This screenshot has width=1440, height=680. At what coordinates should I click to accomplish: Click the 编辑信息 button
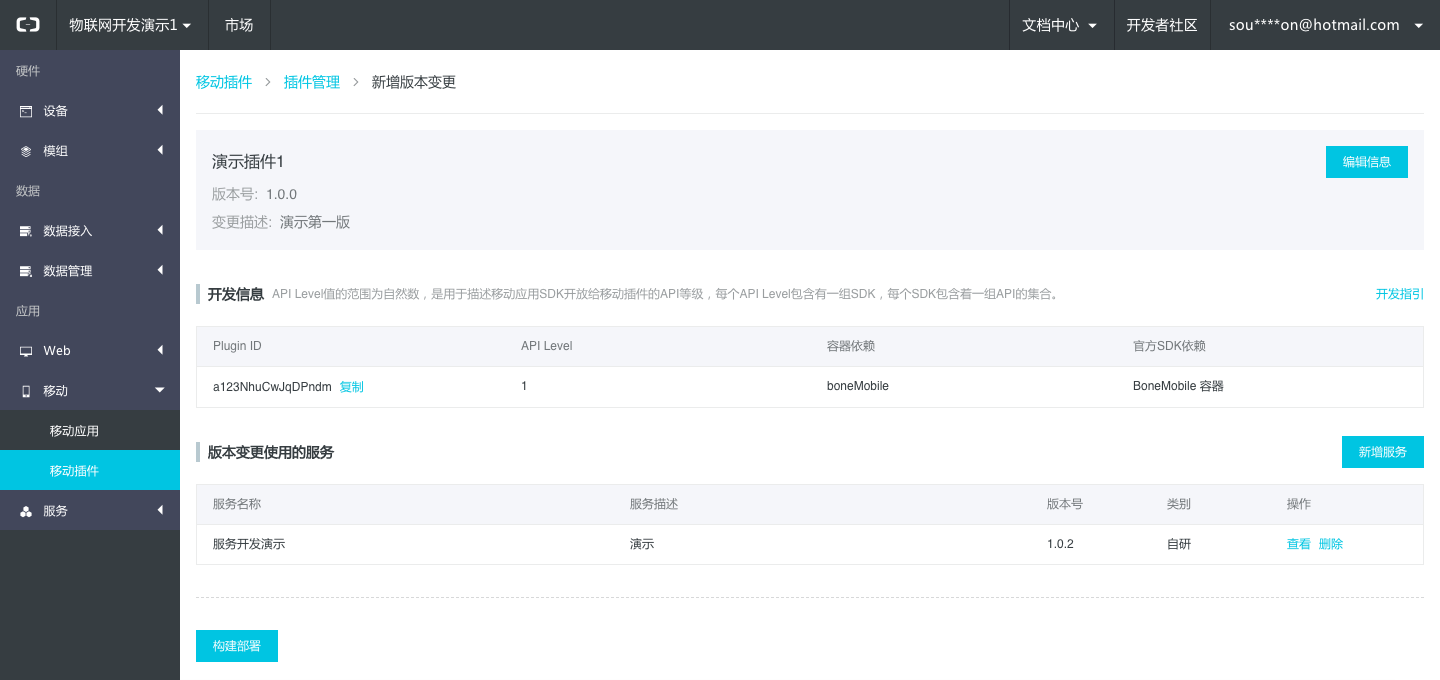tap(1366, 162)
